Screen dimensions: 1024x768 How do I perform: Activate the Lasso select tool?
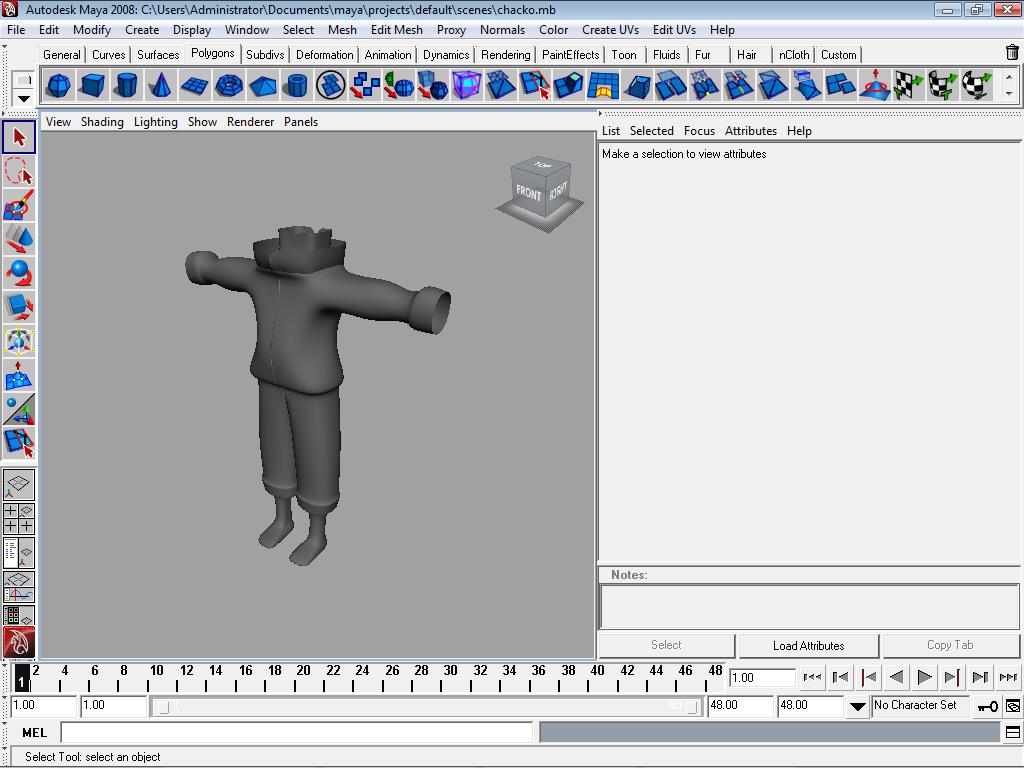(x=19, y=171)
